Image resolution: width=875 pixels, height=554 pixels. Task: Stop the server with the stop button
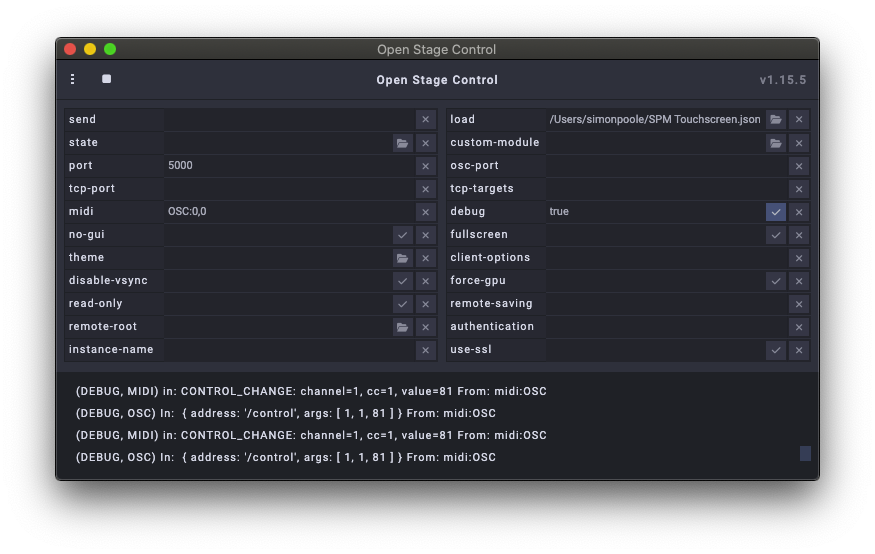click(x=107, y=79)
